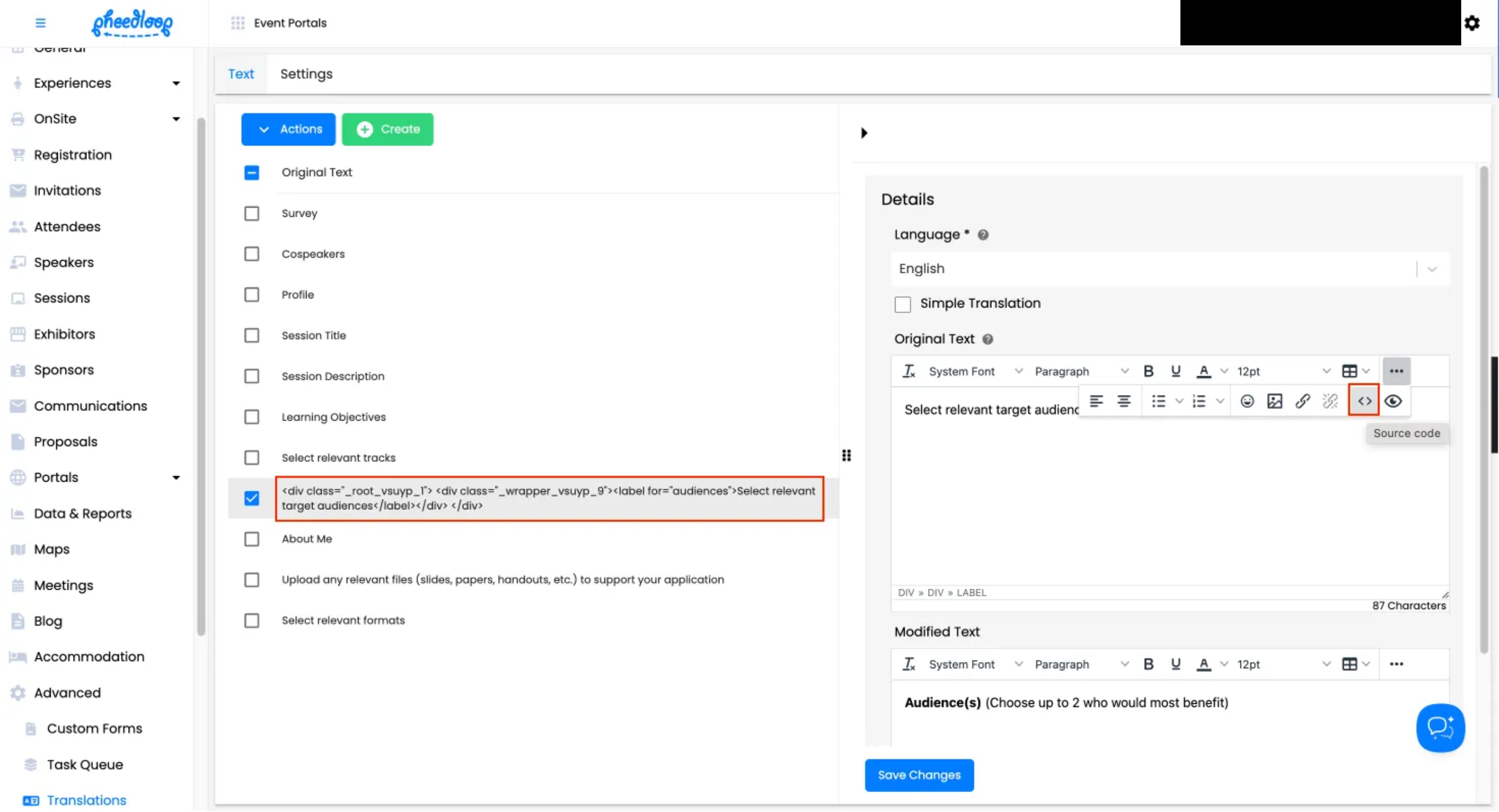This screenshot has height=812, width=1499.
Task: Click the Save Changes button
Action: pyautogui.click(x=919, y=775)
